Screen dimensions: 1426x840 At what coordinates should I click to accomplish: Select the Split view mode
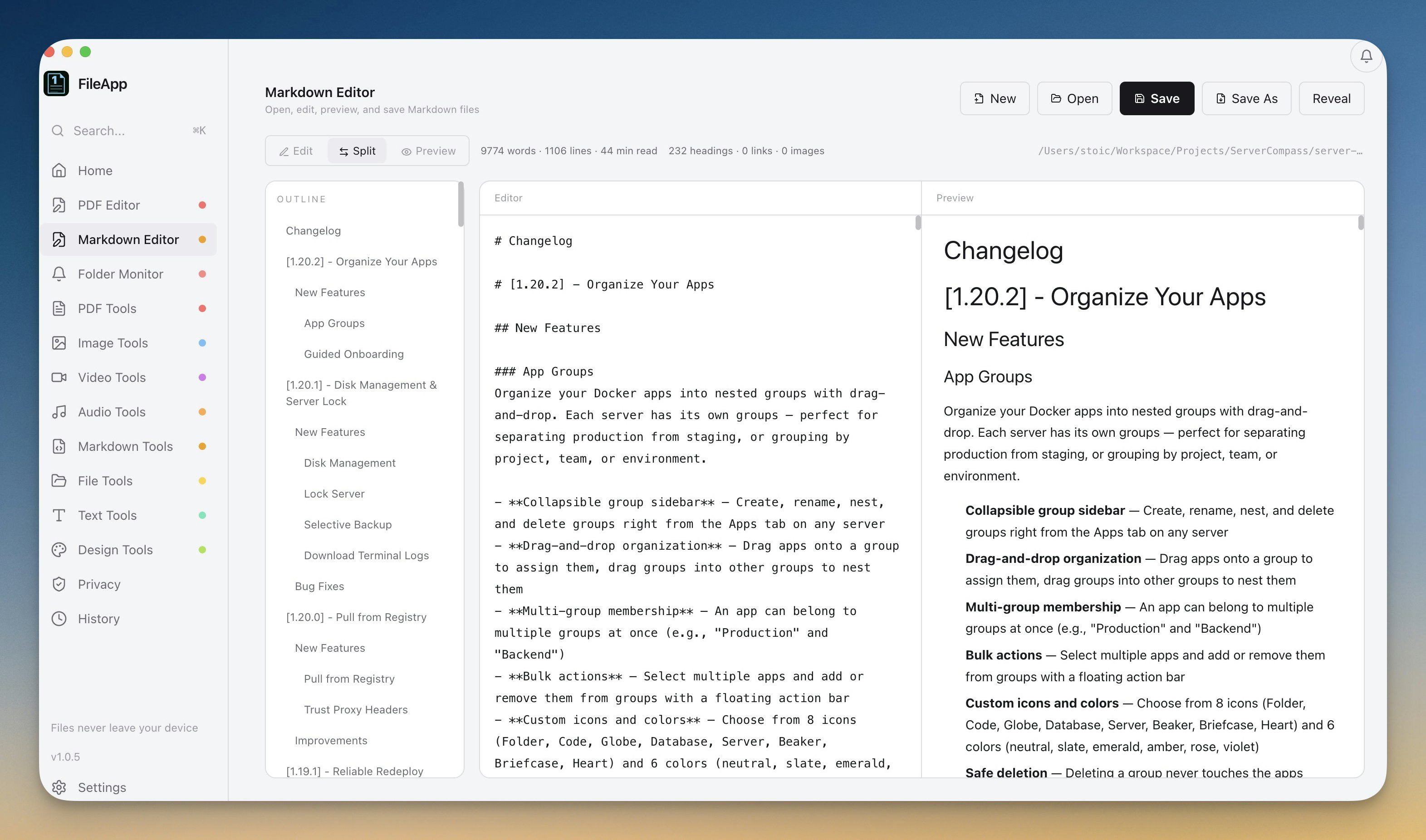click(x=357, y=151)
